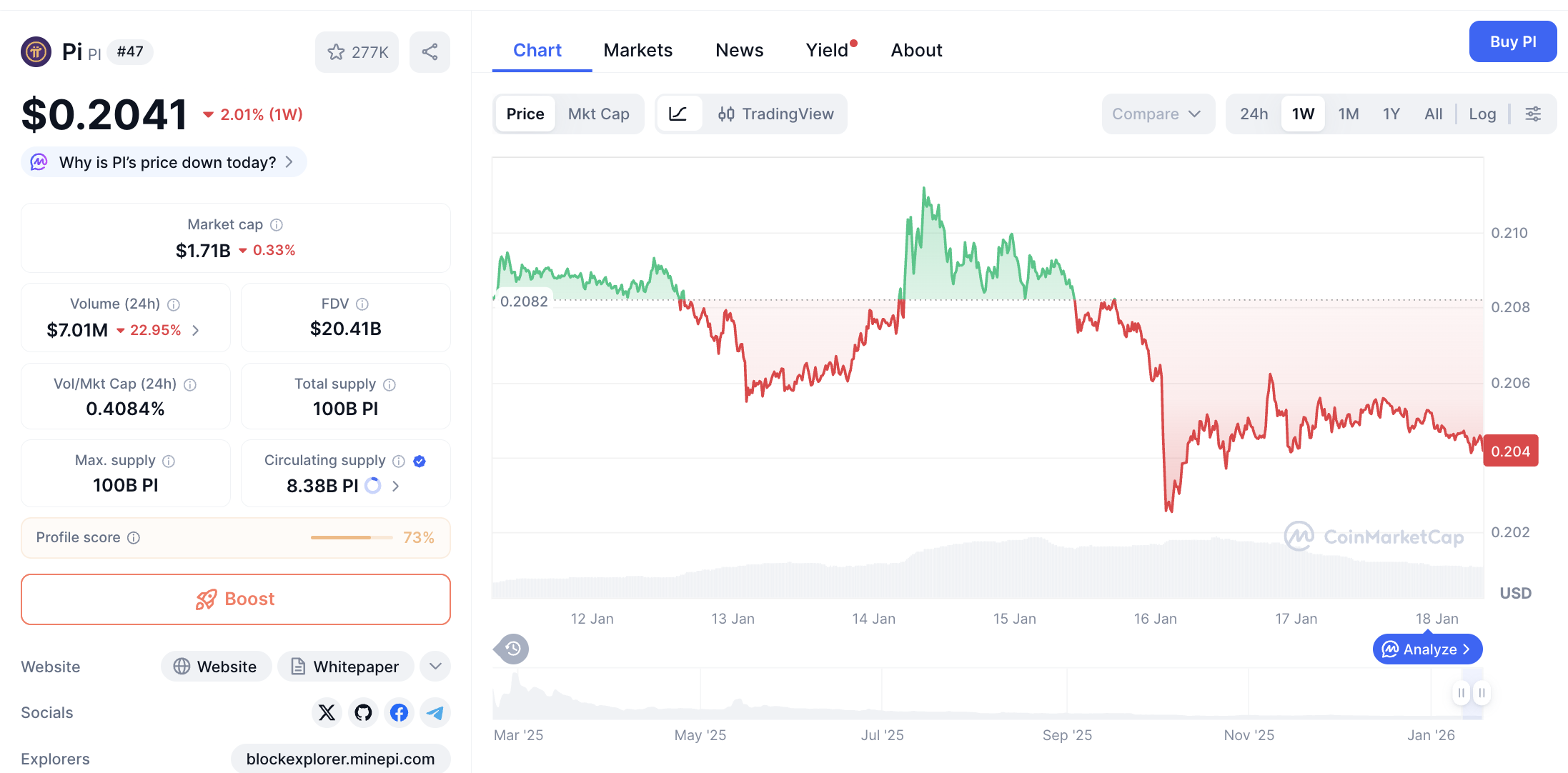Switch to the Markets tab

637,50
